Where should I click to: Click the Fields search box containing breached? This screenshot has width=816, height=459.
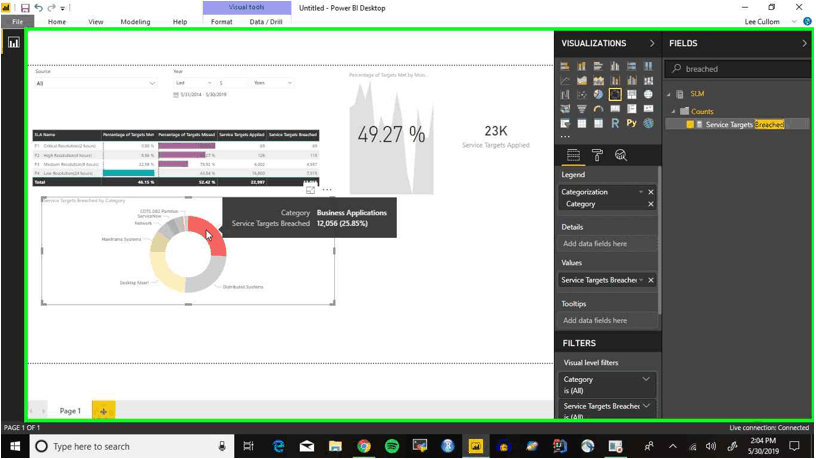coord(737,69)
